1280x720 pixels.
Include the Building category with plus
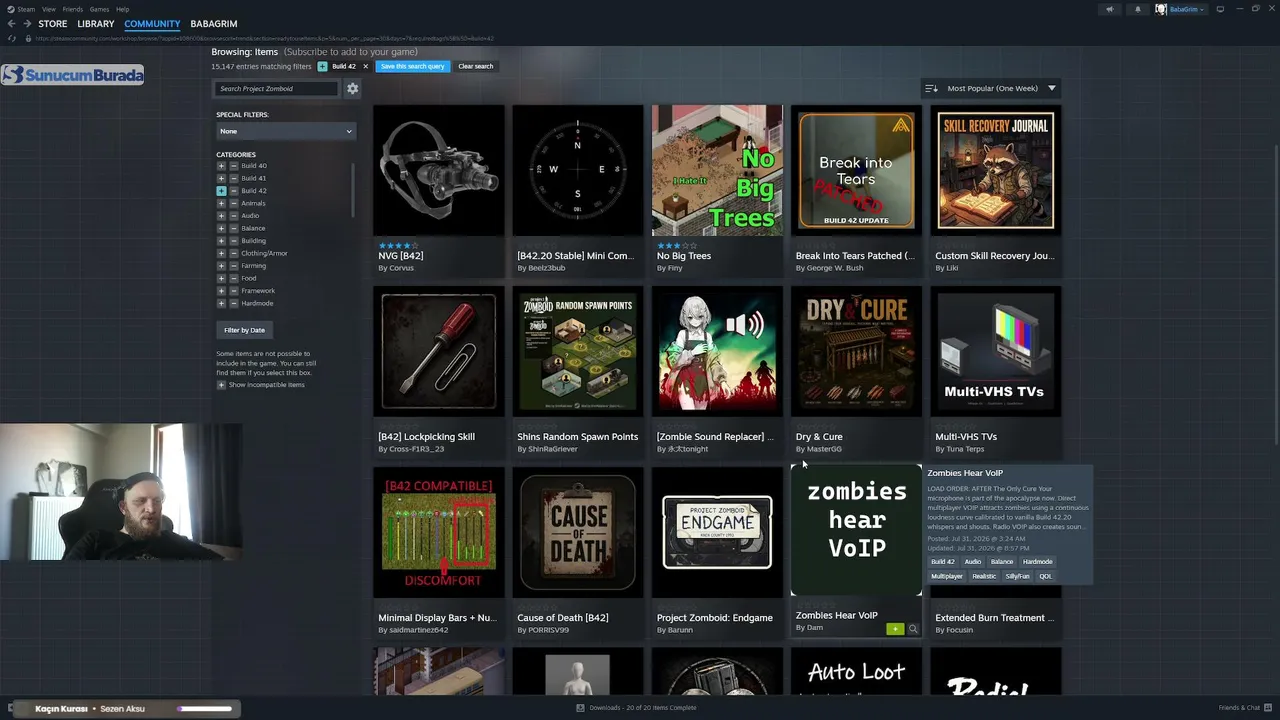coord(221,241)
